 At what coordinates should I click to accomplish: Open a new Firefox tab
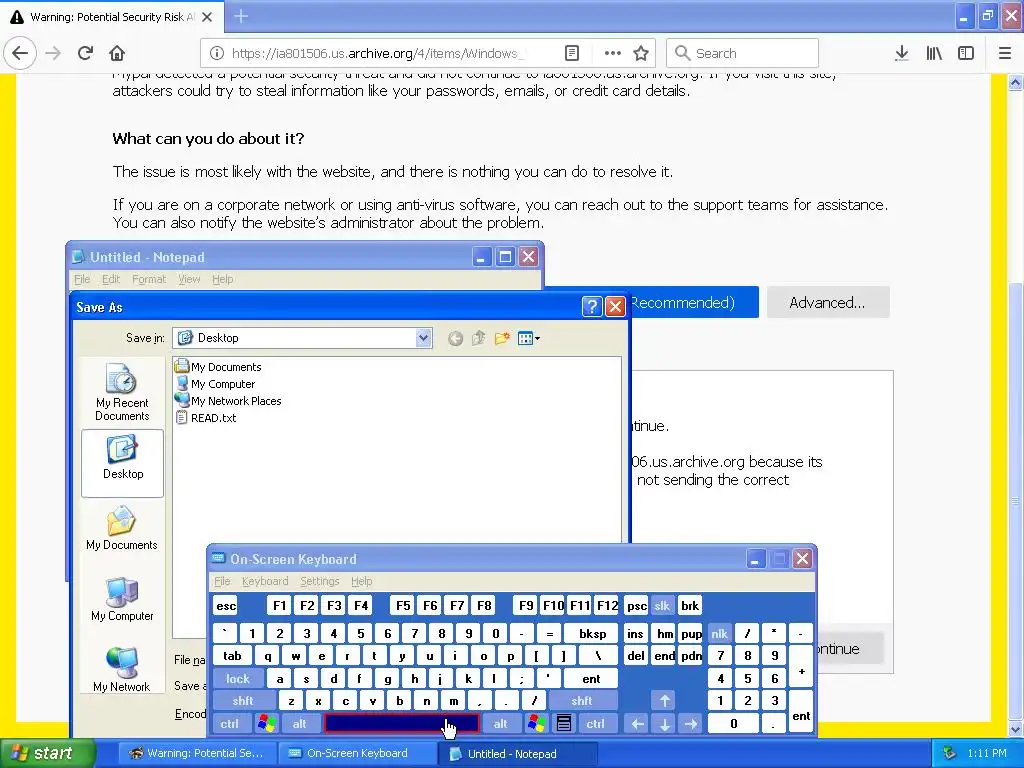(241, 16)
